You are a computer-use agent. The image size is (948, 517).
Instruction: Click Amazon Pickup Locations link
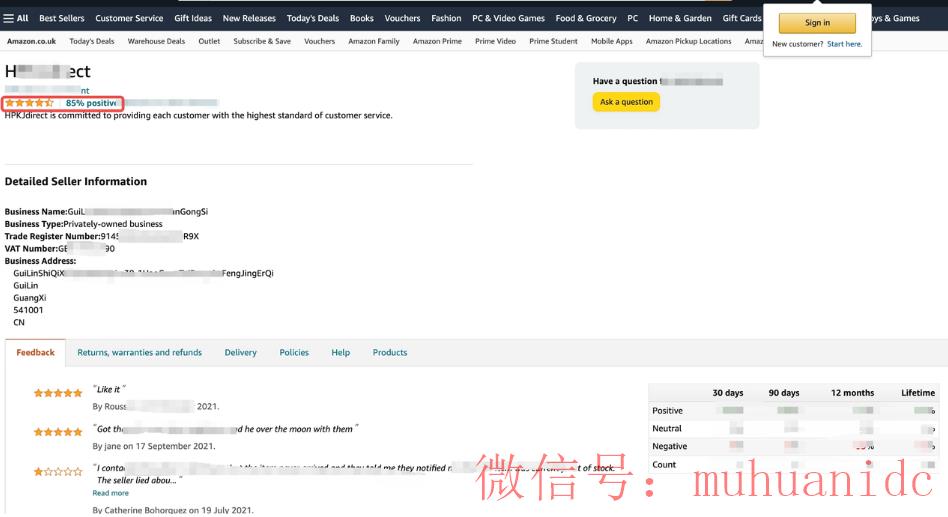688,42
